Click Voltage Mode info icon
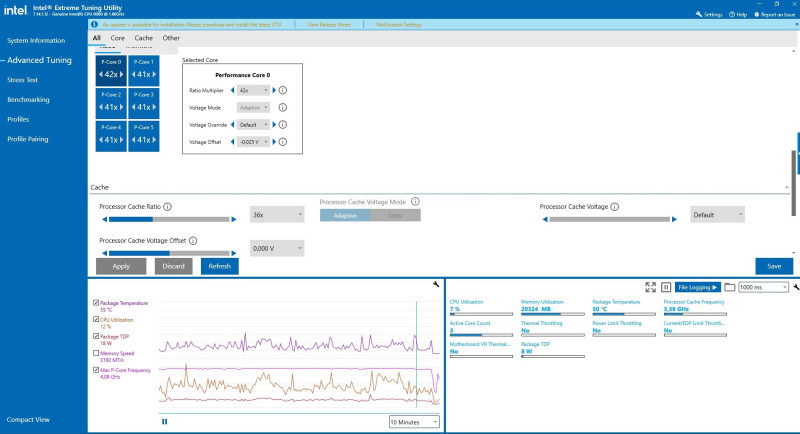800x434 pixels. 283,108
